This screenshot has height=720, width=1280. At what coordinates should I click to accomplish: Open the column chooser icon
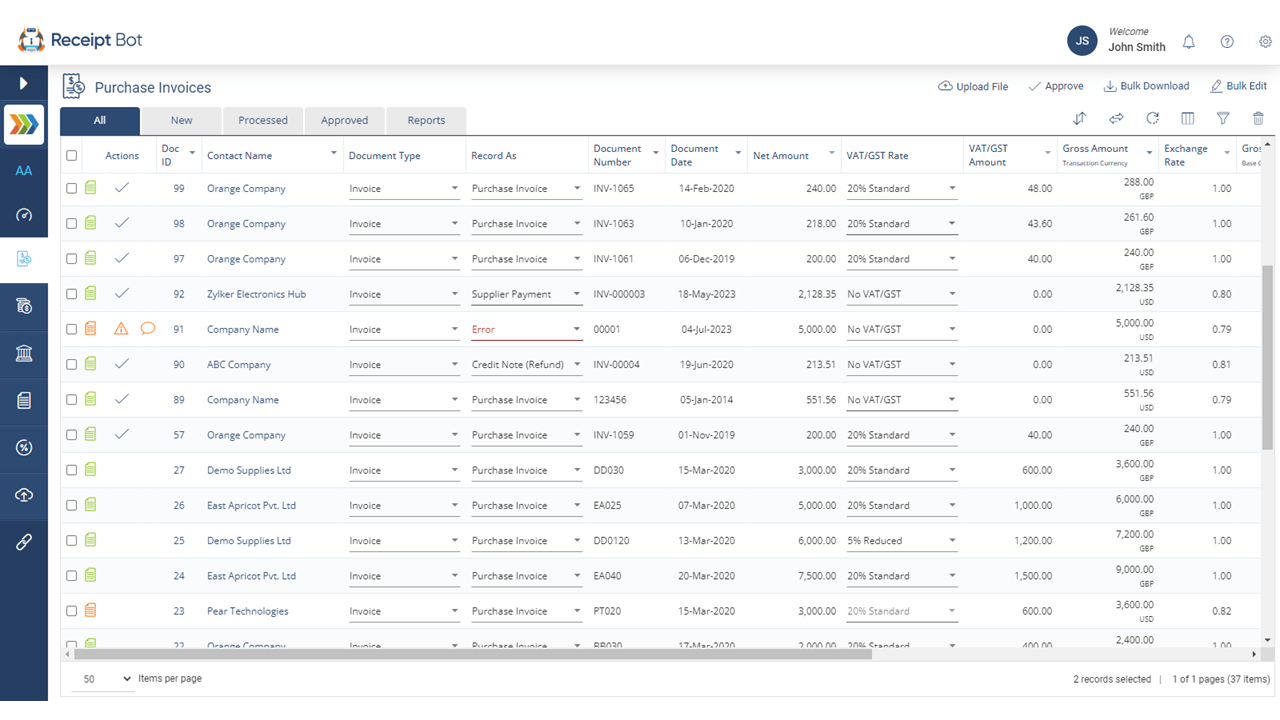[x=1188, y=119]
